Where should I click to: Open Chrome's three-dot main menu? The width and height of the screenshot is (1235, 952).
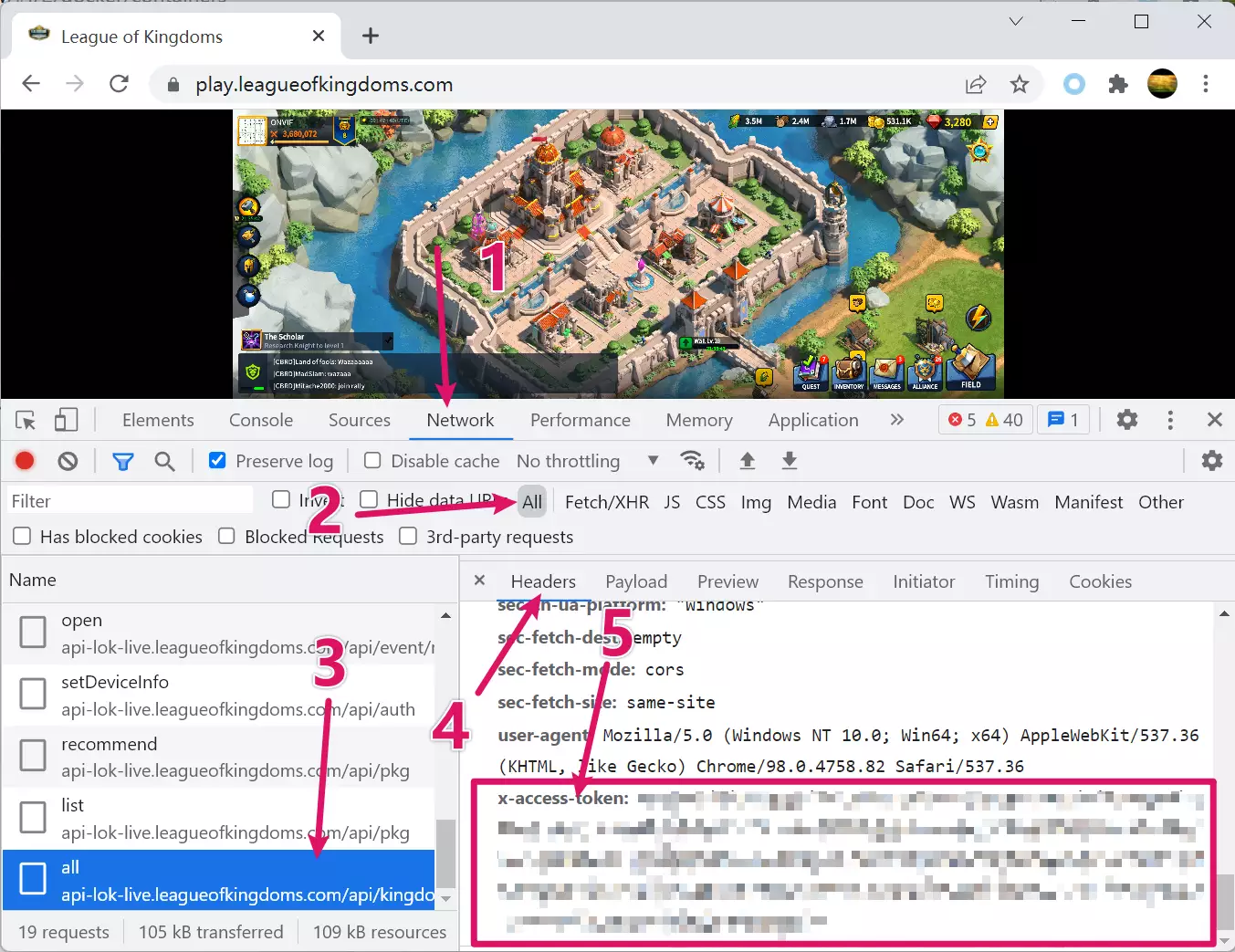point(1206,84)
